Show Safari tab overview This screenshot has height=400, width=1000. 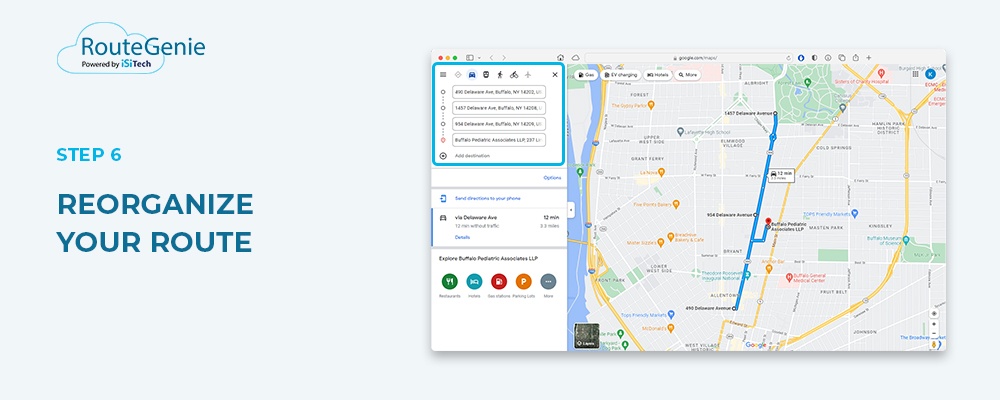(x=842, y=57)
